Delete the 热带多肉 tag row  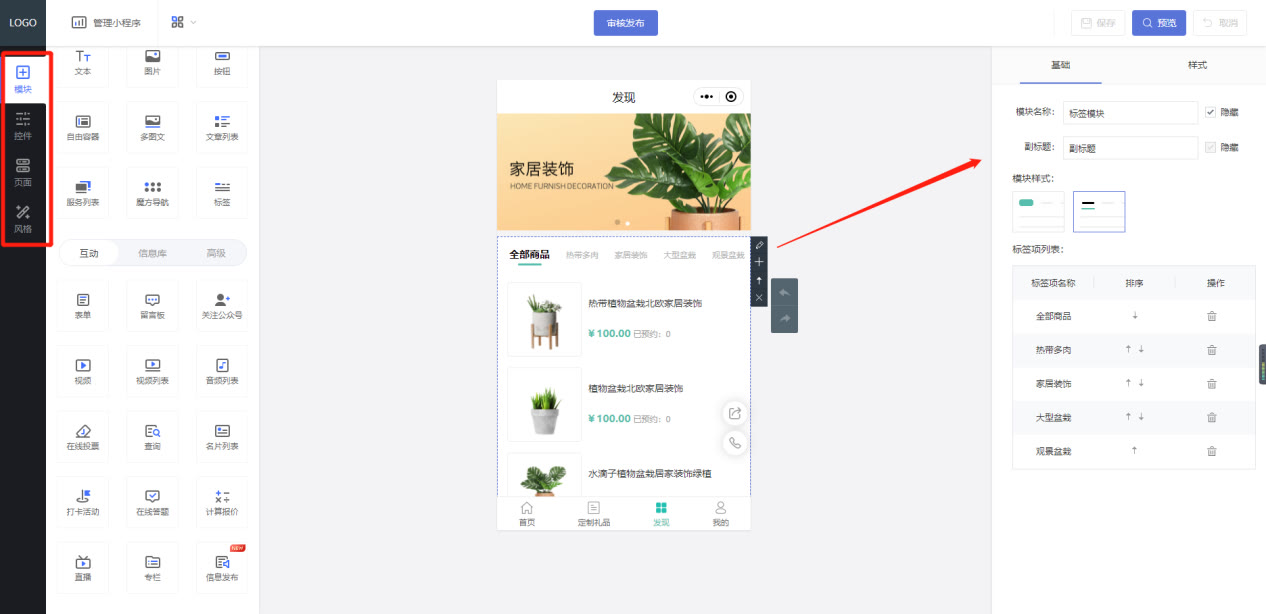click(1212, 350)
